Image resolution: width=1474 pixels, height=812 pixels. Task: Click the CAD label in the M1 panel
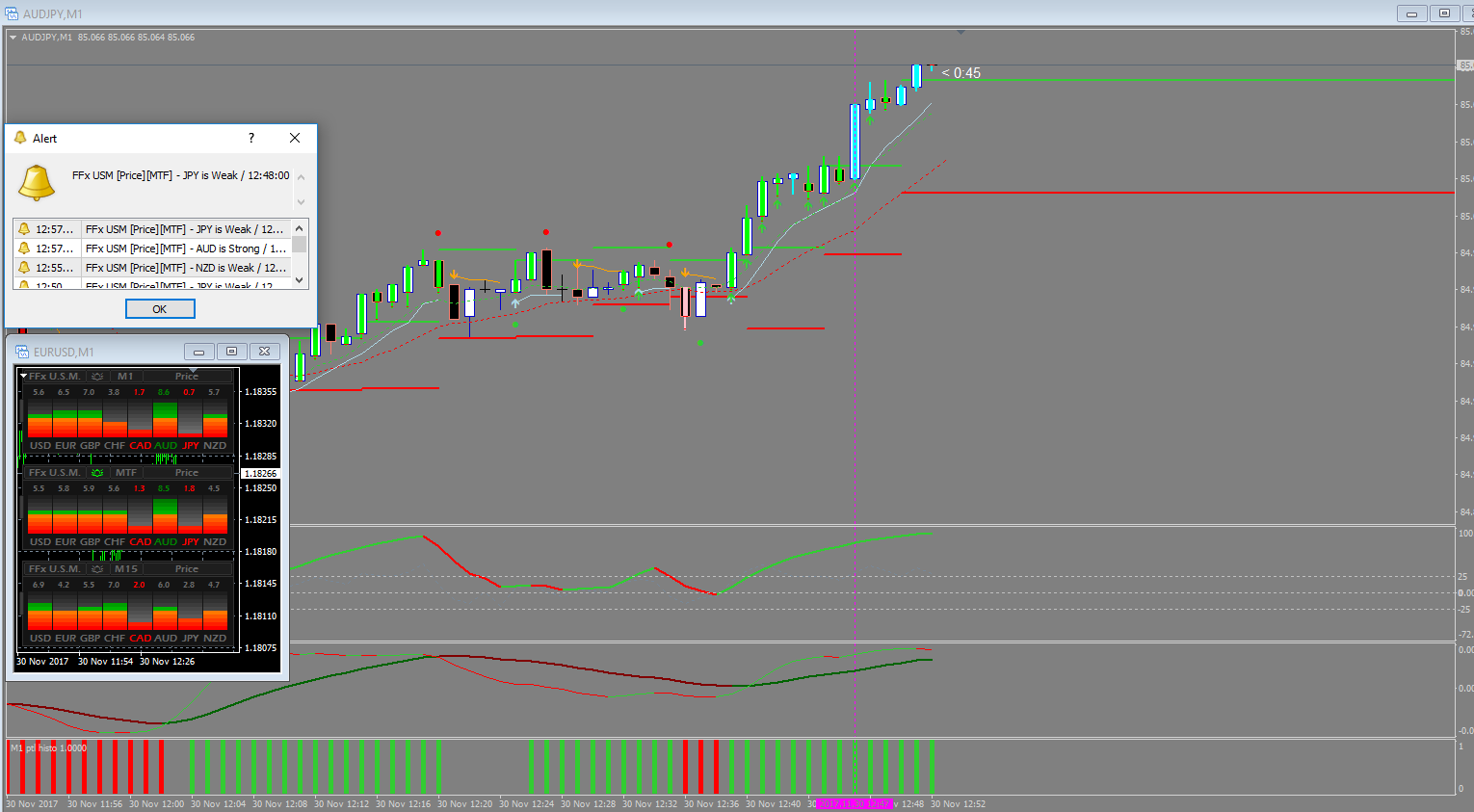coord(141,446)
